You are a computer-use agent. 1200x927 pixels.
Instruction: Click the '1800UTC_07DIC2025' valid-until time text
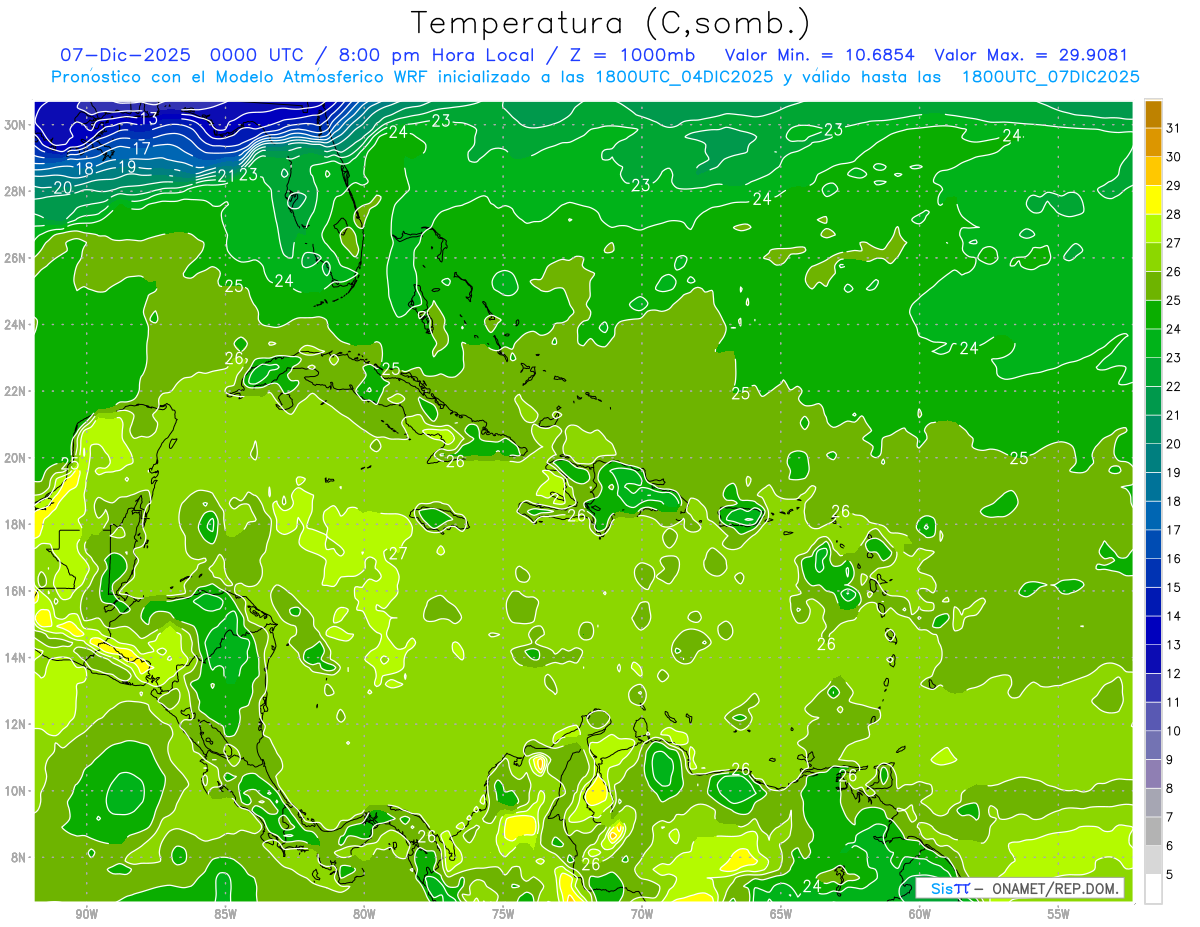1050,77
